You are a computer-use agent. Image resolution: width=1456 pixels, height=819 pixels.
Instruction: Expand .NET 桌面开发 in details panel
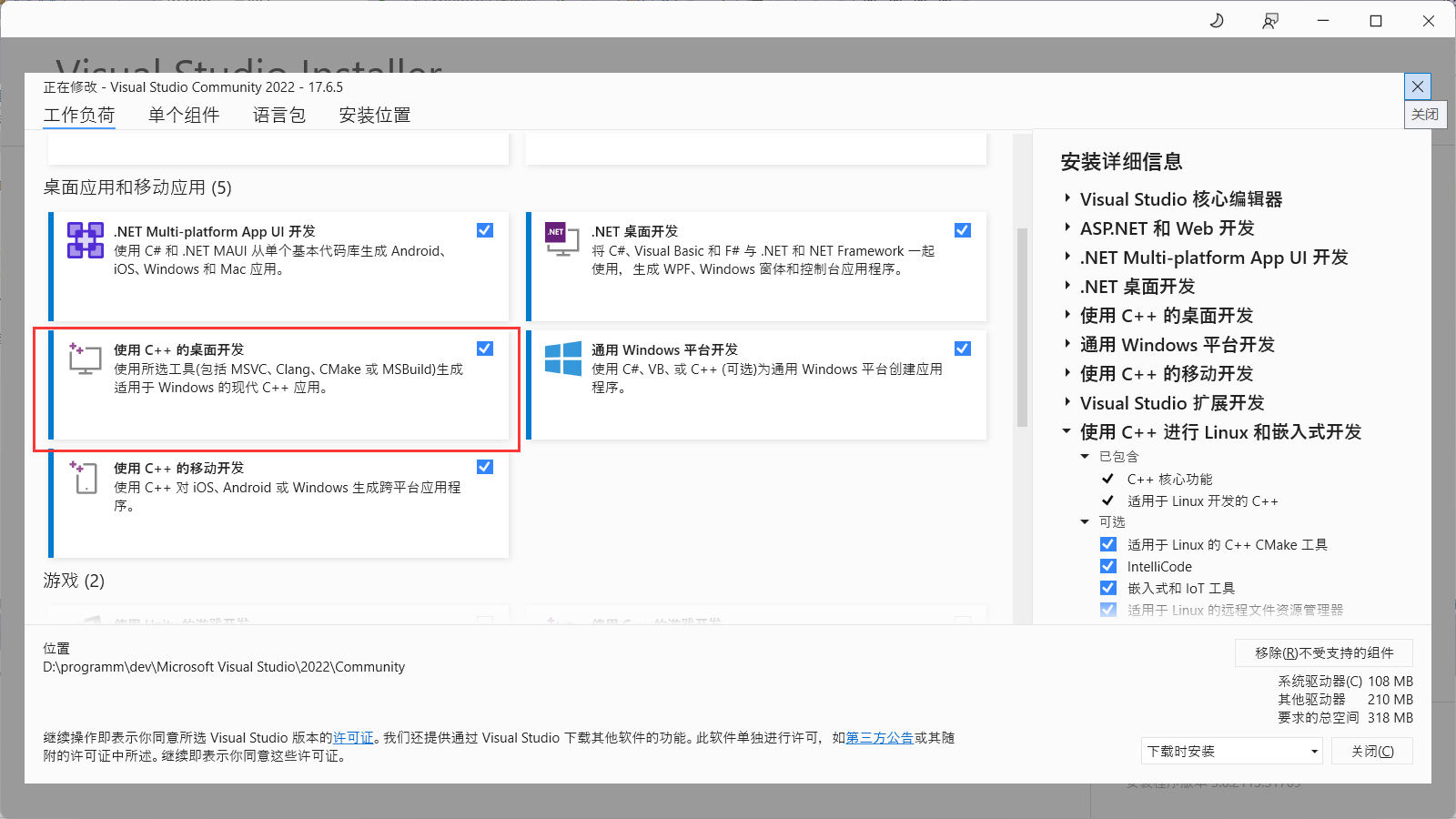pos(1067,286)
